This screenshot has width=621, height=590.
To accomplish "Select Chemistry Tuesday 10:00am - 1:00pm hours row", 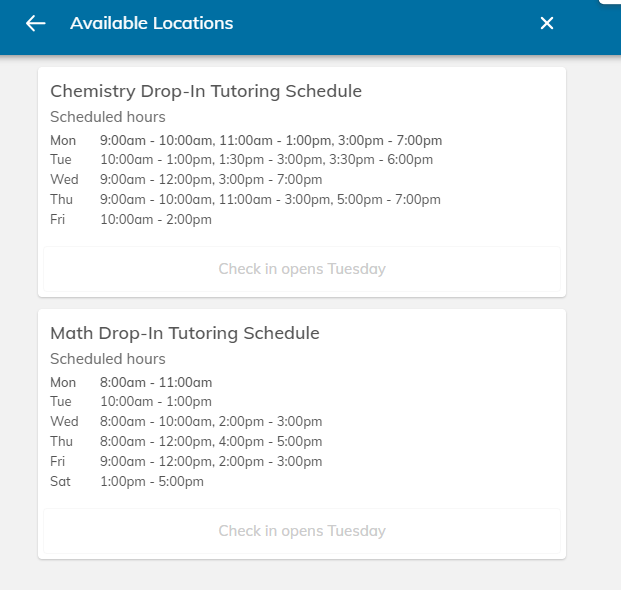I will [x=266, y=160].
